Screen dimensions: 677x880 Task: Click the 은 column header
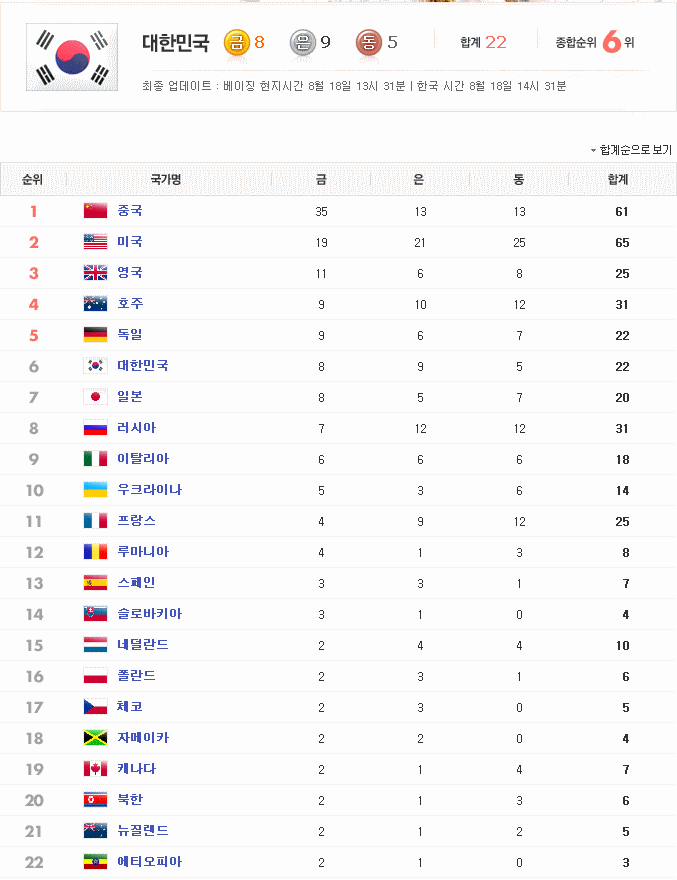[419, 180]
